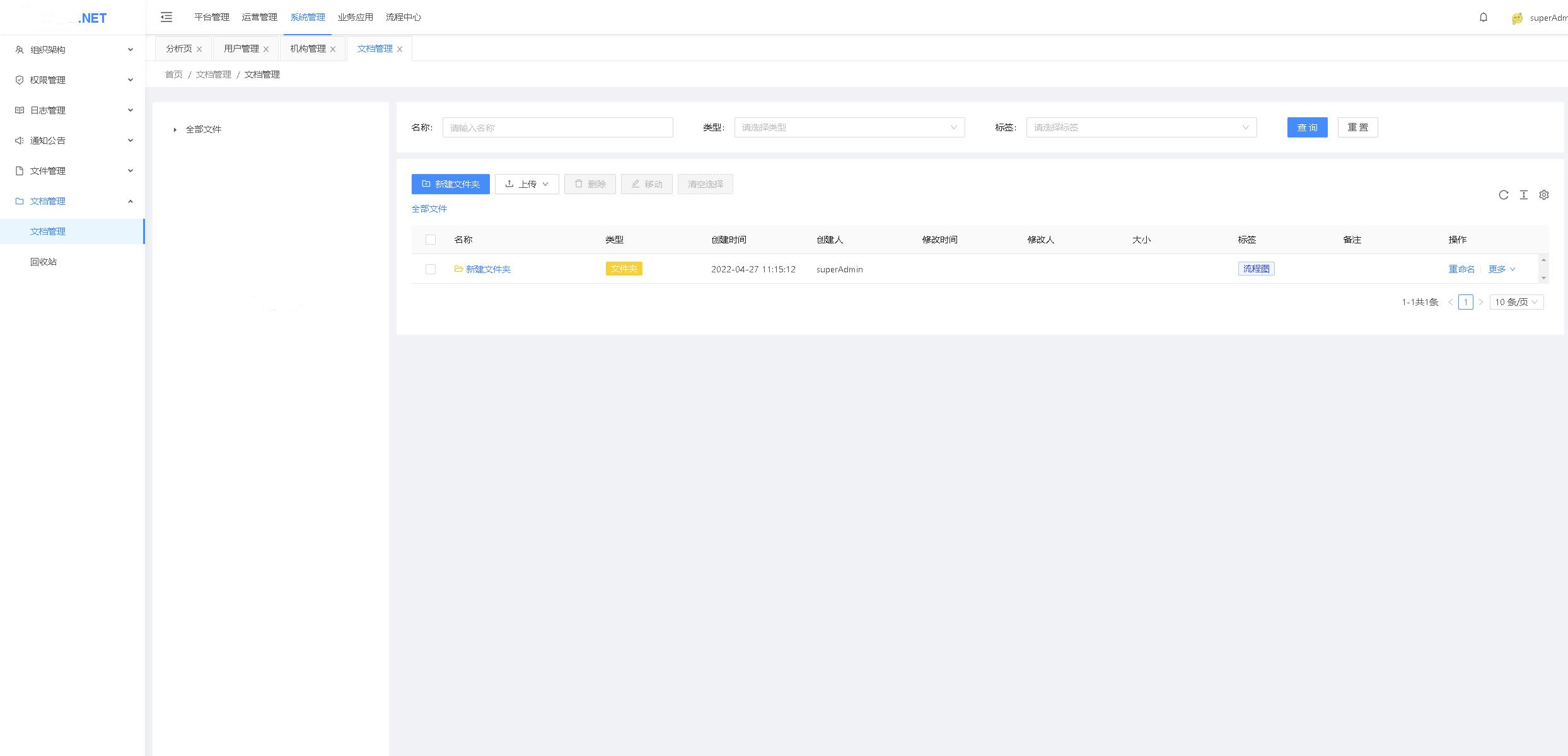
Task: Click the refresh table icon
Action: (1503, 195)
